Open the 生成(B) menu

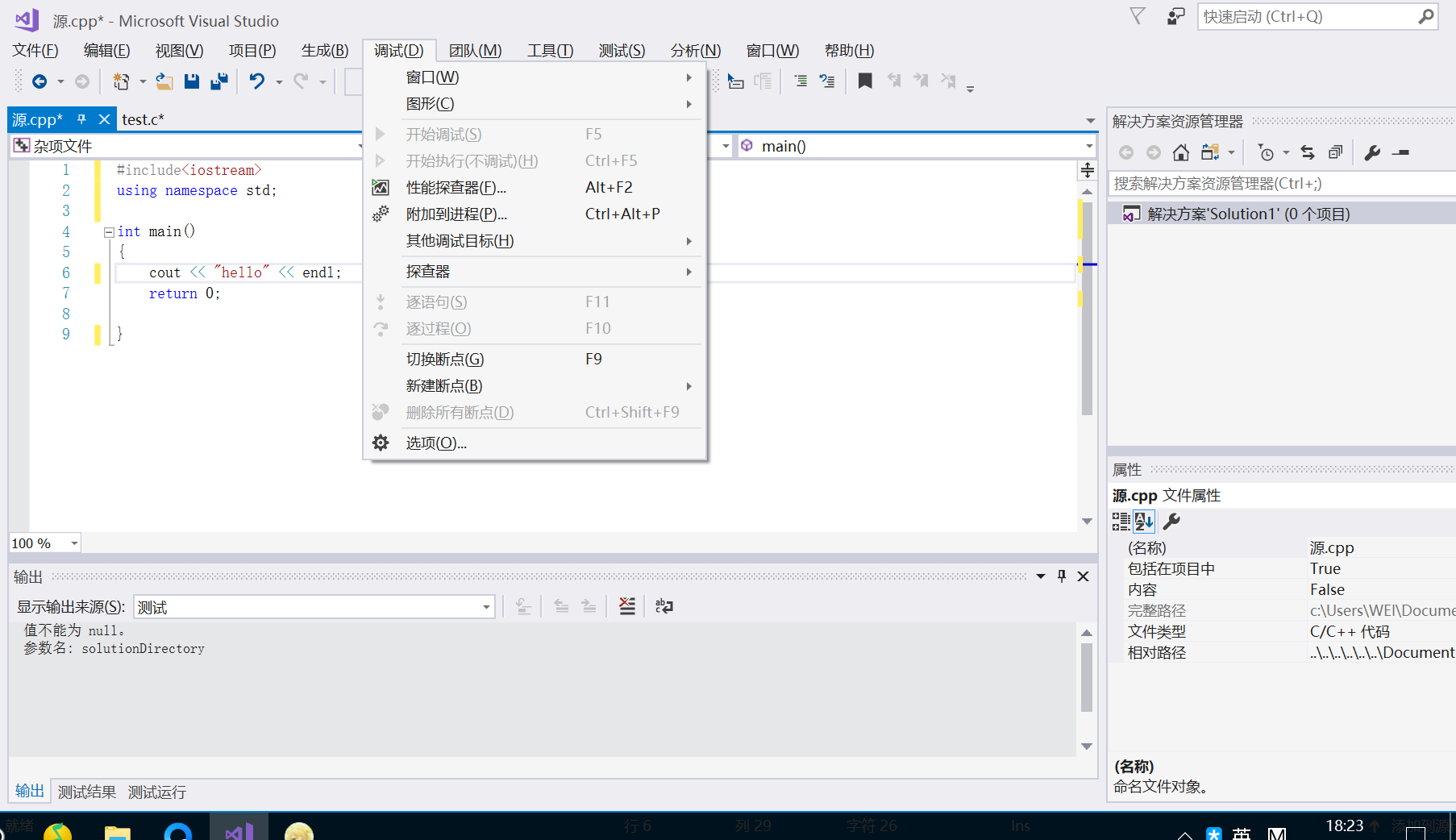(325, 51)
